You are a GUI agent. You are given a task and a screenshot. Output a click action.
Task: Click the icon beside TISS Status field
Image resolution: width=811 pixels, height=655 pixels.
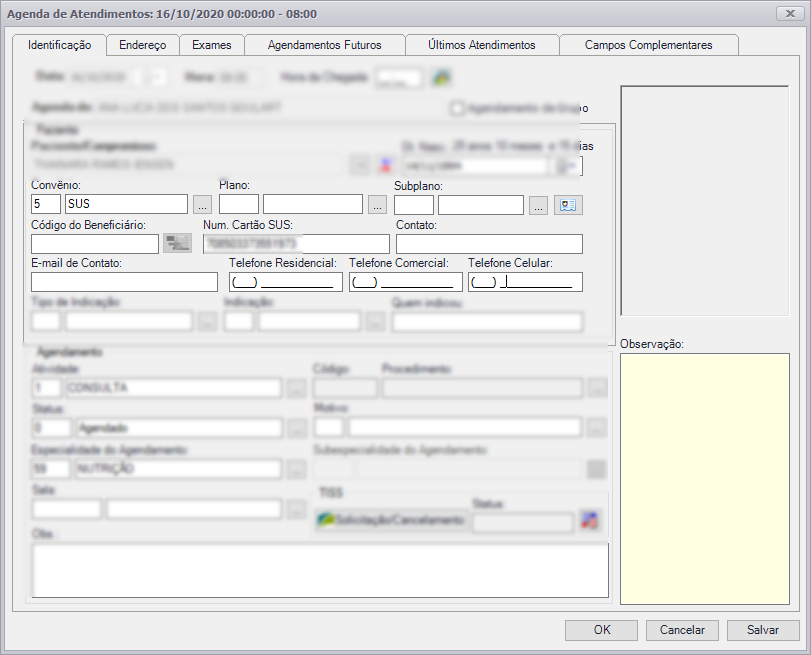pyautogui.click(x=590, y=520)
